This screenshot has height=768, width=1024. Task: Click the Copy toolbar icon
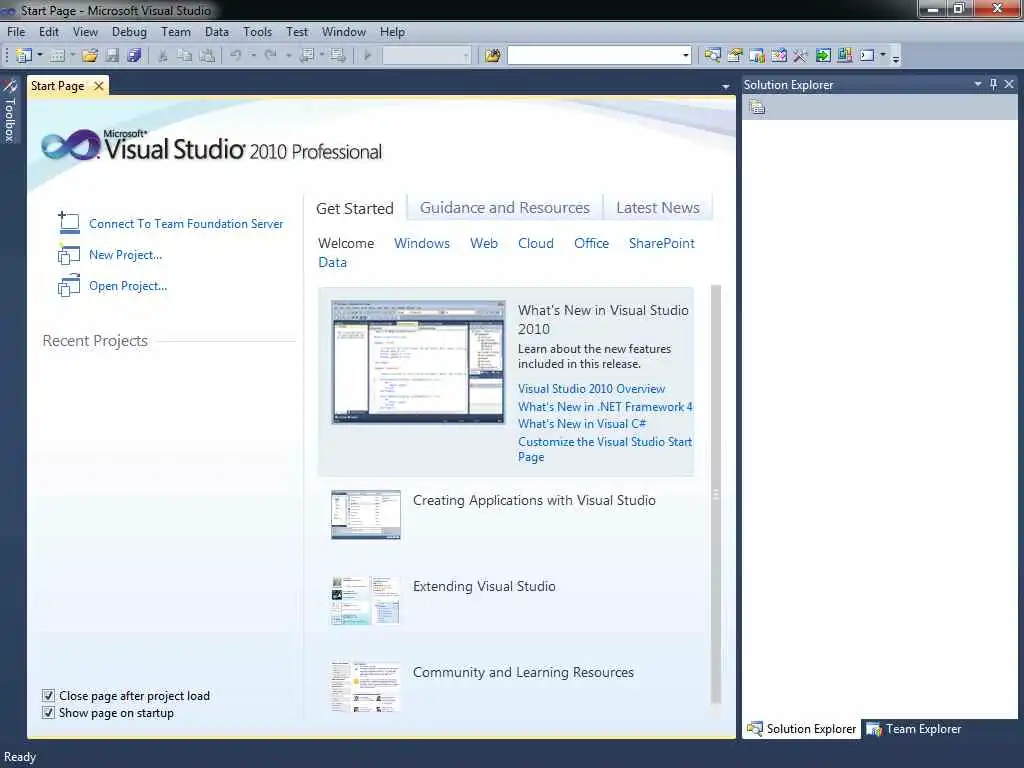coord(185,56)
